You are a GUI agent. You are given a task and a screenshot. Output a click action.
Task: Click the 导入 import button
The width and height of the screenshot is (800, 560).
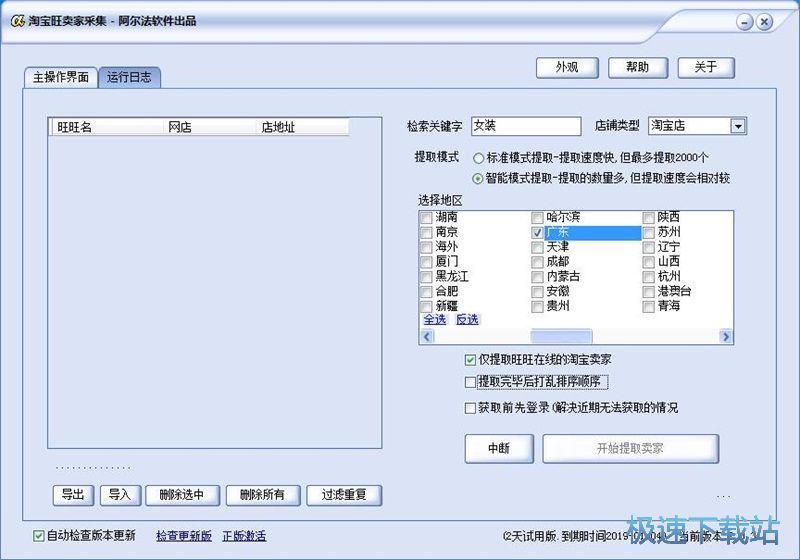pos(120,495)
